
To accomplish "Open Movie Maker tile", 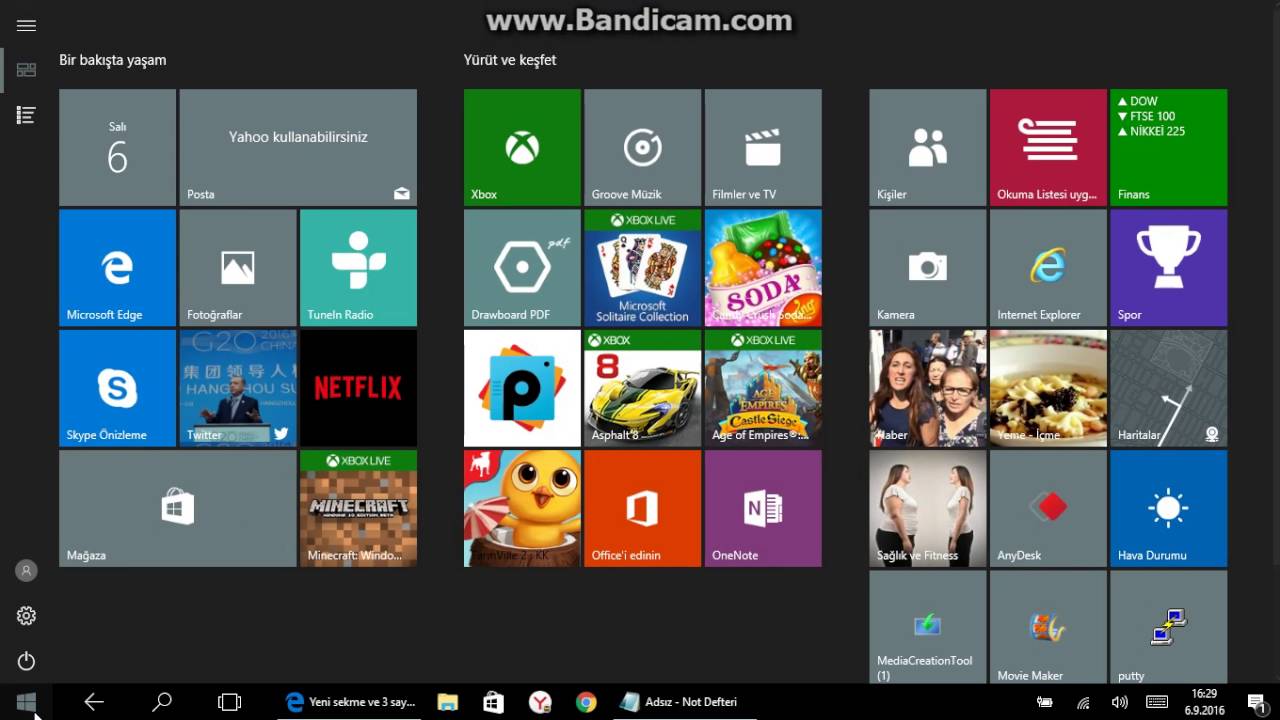I will point(1048,627).
